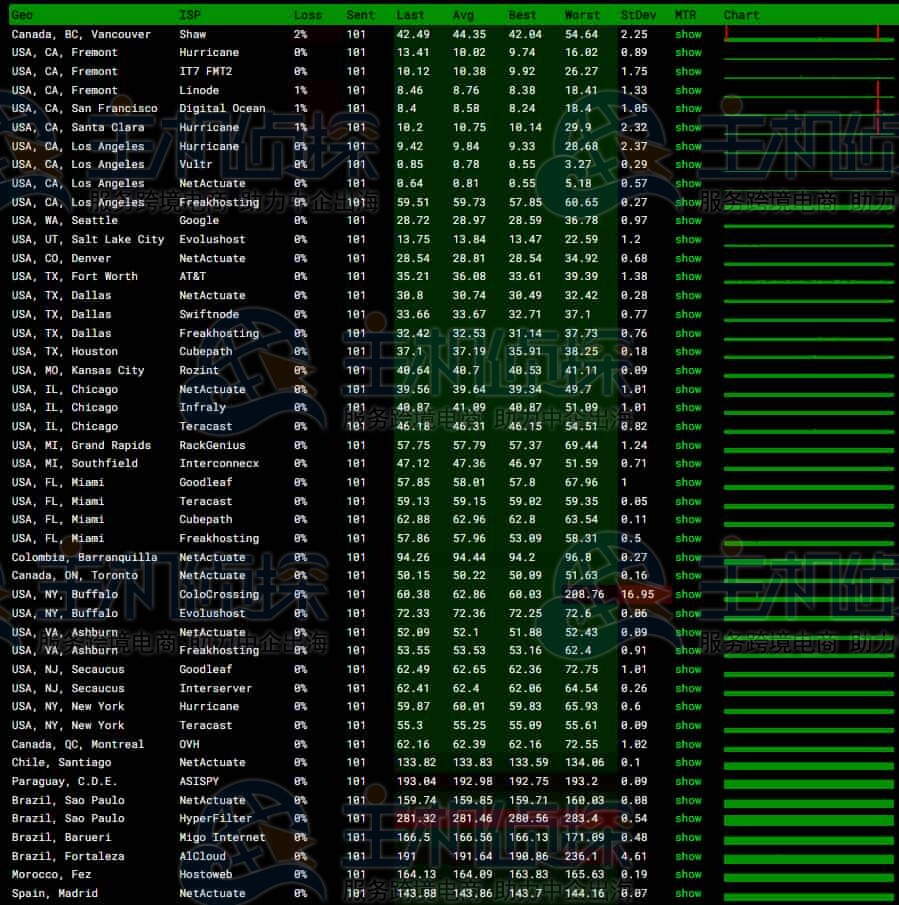
Task: Click show for Montreal OVH row
Action: (688, 745)
